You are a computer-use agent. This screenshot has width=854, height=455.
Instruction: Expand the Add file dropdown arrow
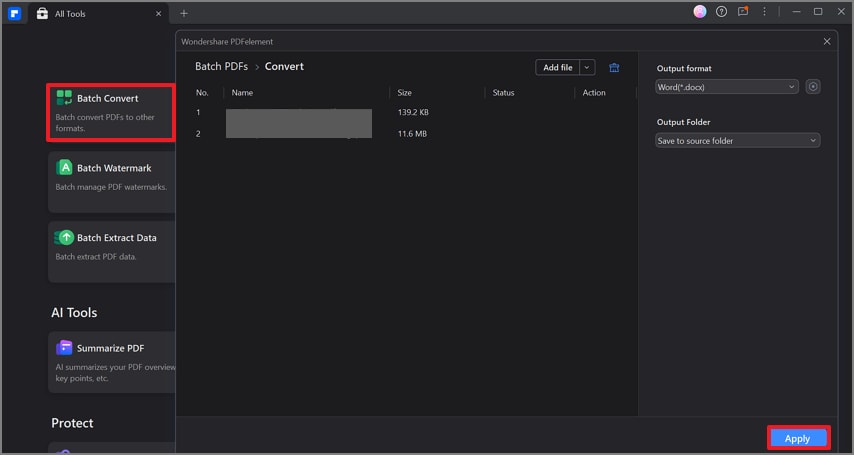coord(587,68)
